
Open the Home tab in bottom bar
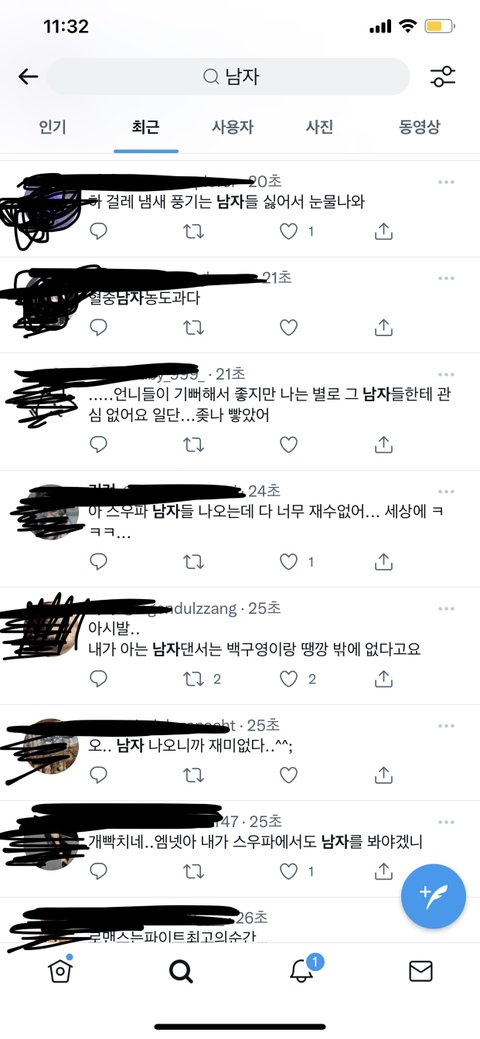pos(60,970)
